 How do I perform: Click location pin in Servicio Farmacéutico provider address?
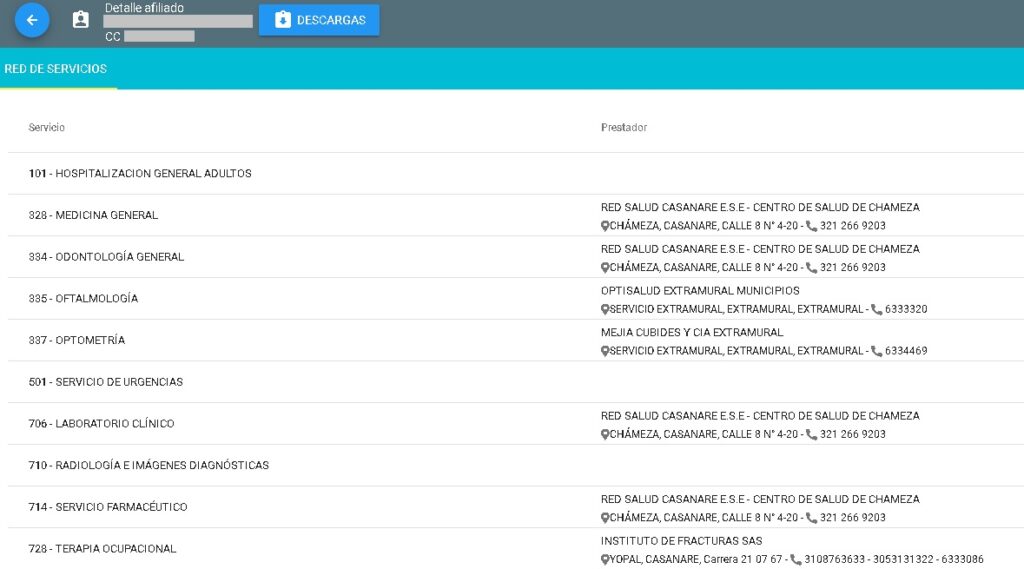pos(605,518)
